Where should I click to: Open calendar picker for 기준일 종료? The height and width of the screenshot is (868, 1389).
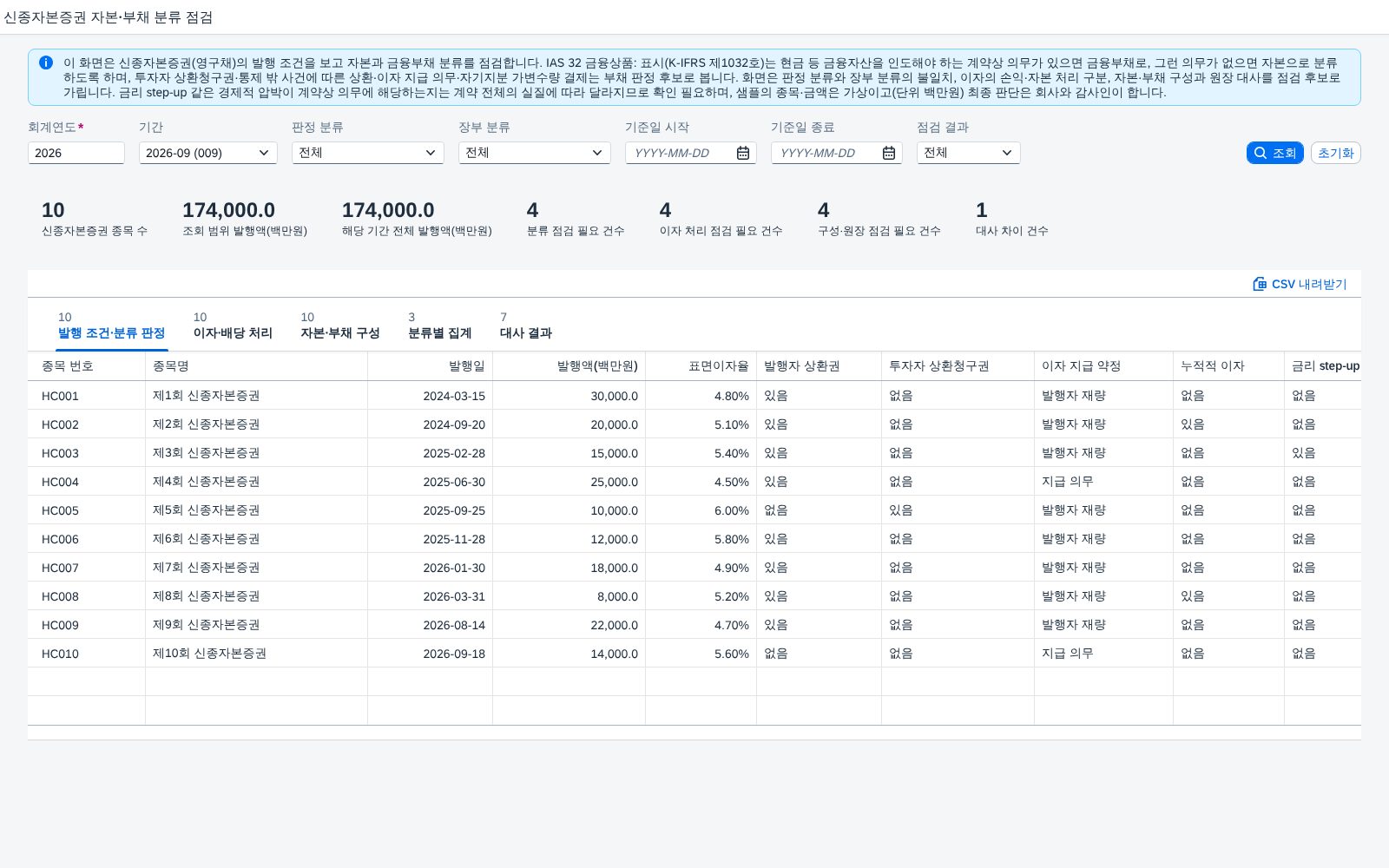click(x=889, y=153)
